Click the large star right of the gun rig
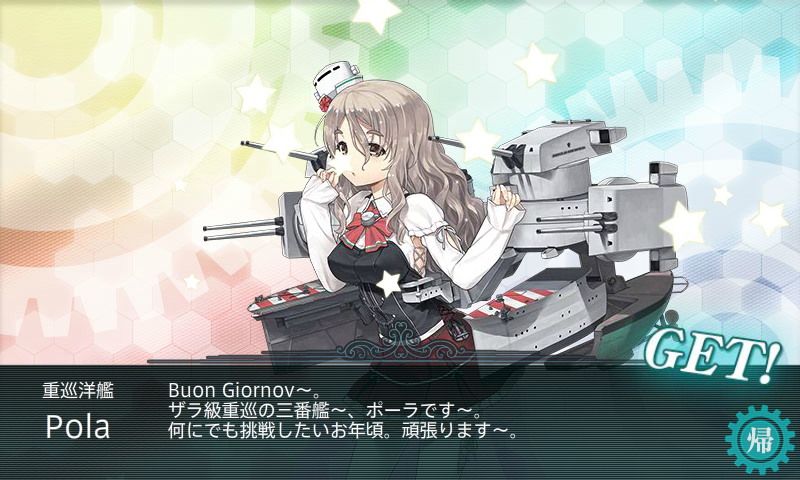The image size is (800, 480). pyautogui.click(x=683, y=226)
